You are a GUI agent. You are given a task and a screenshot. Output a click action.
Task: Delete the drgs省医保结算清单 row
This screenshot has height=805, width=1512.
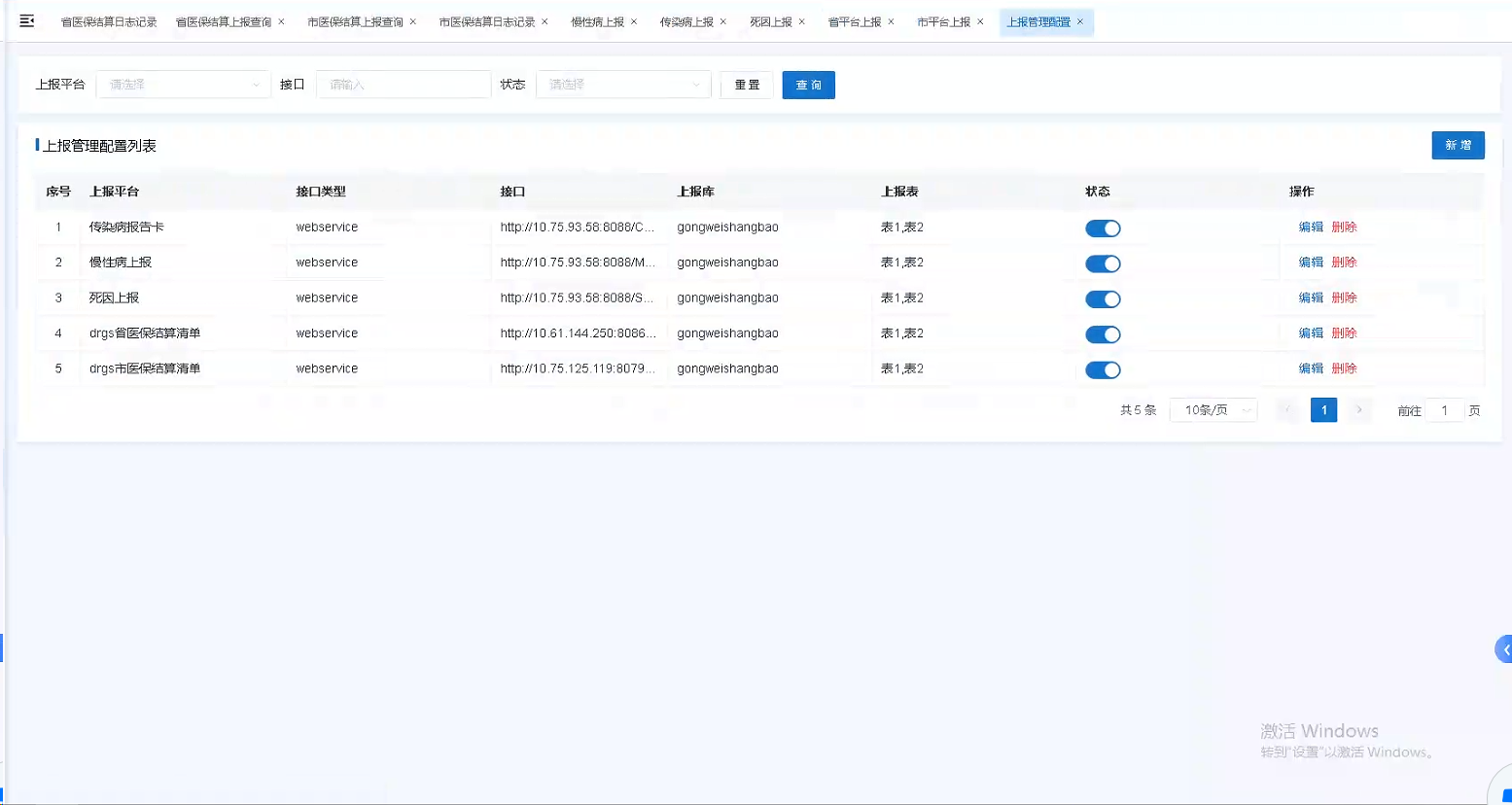pyautogui.click(x=1344, y=332)
